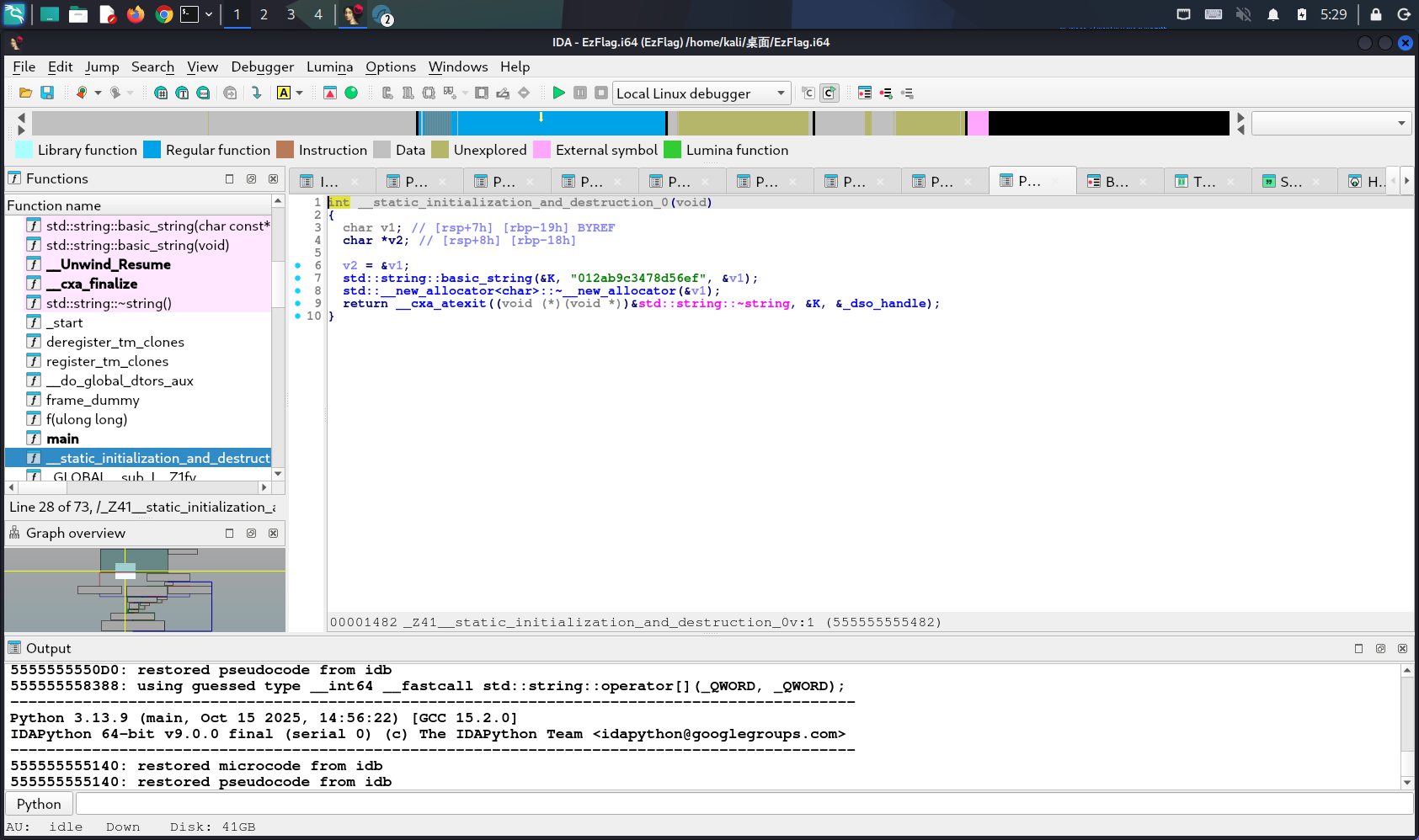Click the pause process button
Viewport: 1419px width, 840px height.
tap(580, 93)
